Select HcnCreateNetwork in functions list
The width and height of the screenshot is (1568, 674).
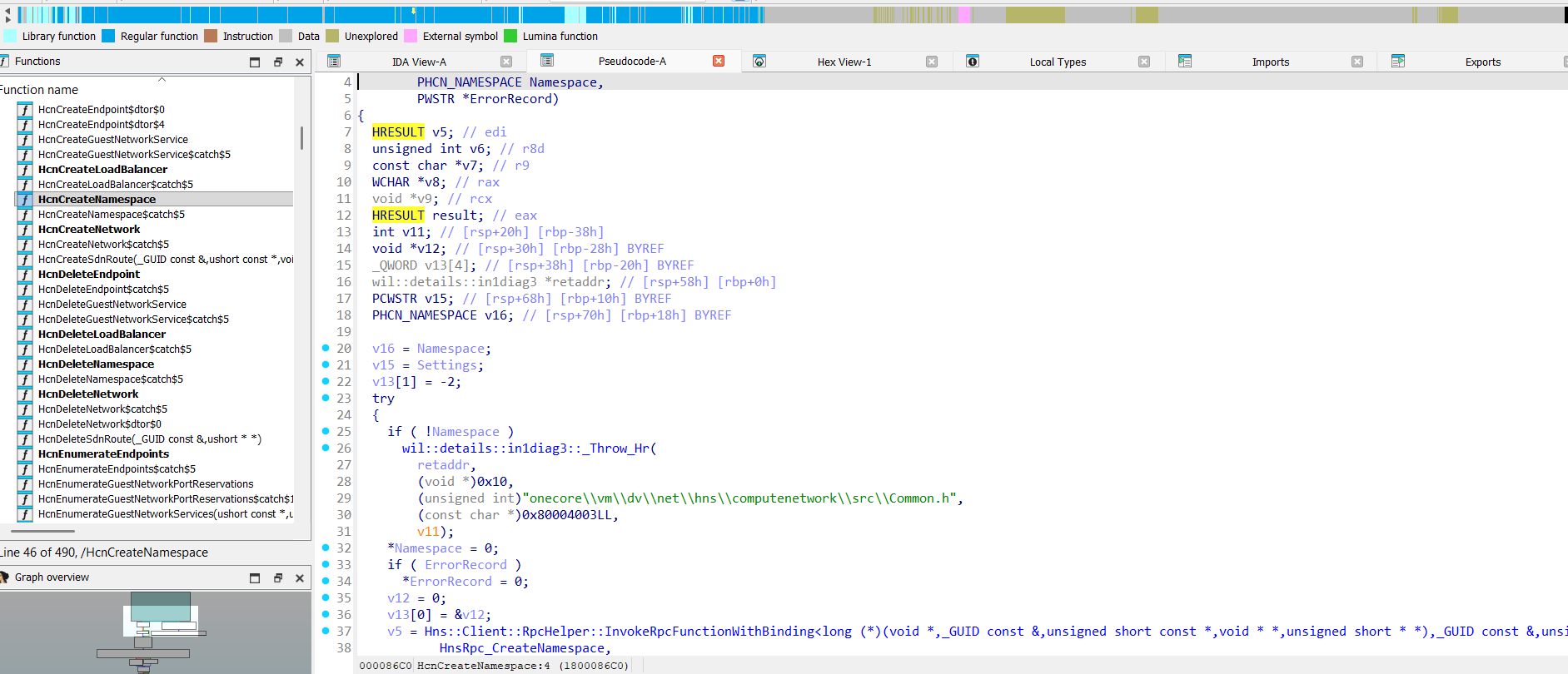[89, 229]
